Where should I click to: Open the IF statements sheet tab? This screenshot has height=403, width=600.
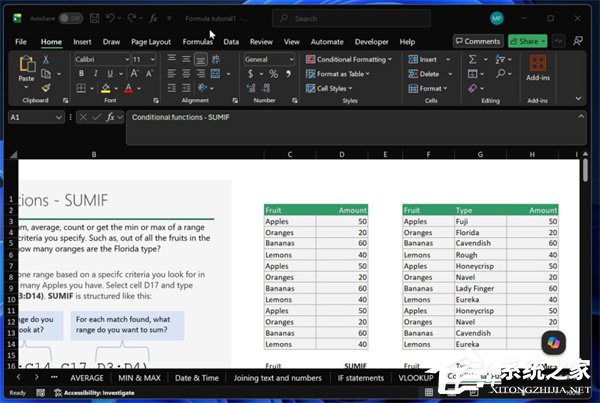click(360, 377)
